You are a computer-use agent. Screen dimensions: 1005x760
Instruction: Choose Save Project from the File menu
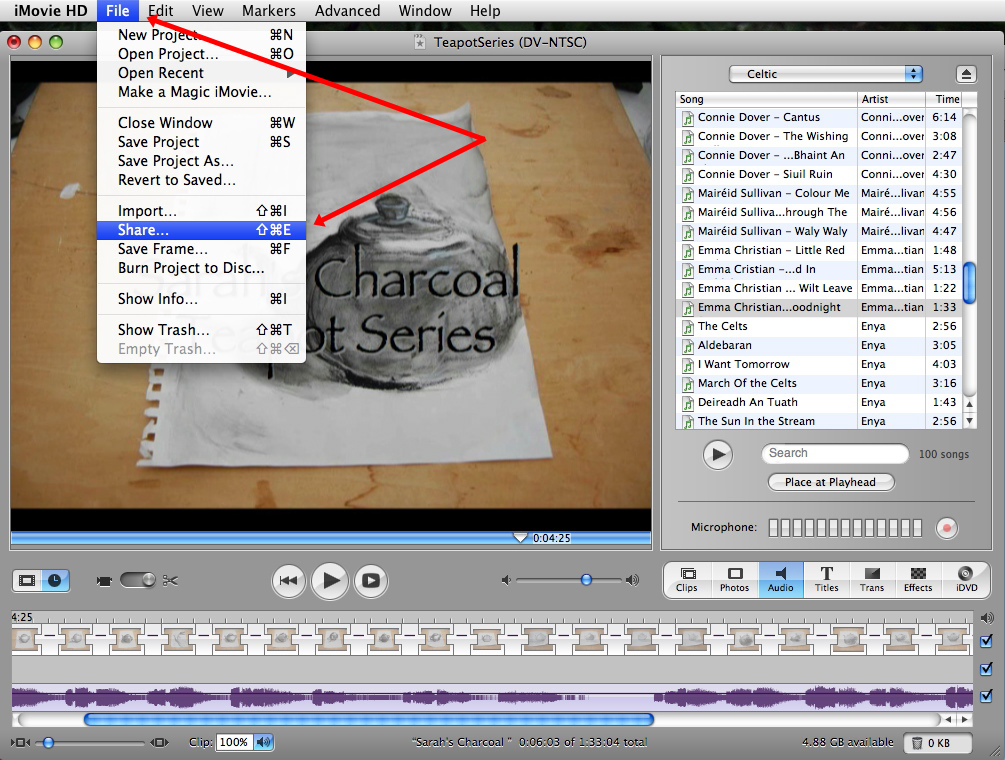(x=201, y=142)
